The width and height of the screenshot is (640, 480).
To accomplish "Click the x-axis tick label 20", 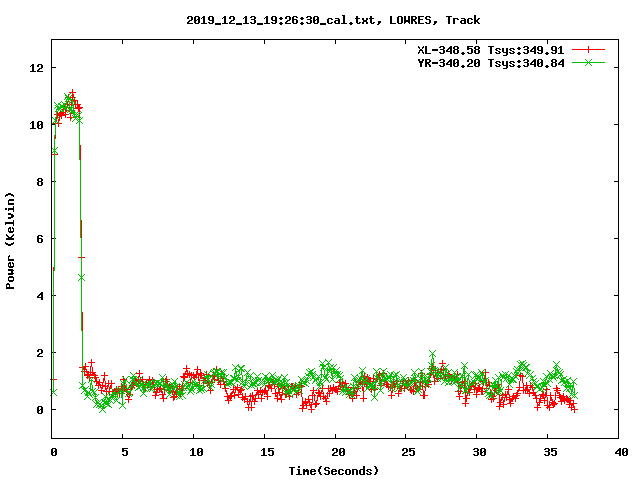I will tap(338, 452).
